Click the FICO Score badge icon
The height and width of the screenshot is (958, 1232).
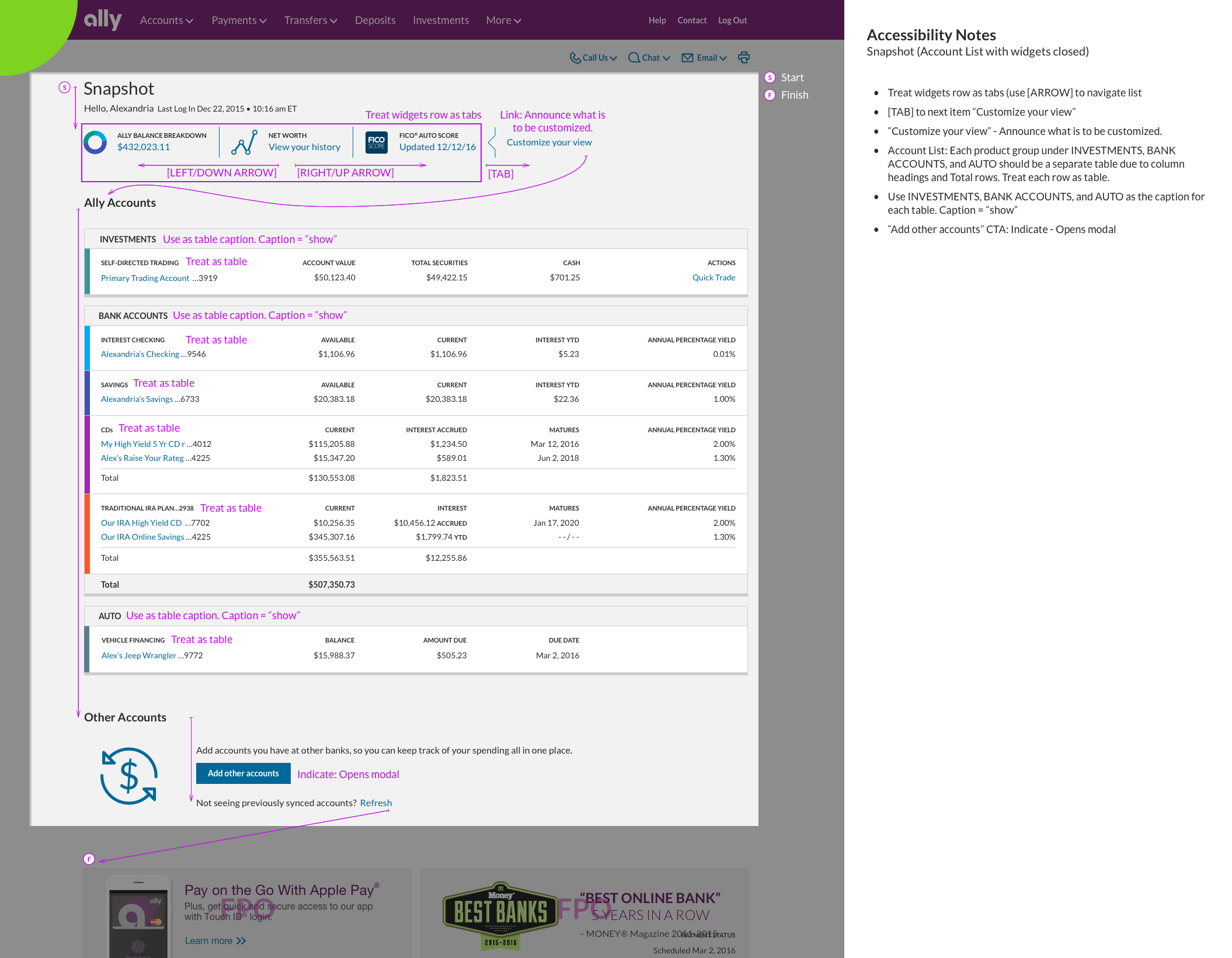(x=376, y=142)
